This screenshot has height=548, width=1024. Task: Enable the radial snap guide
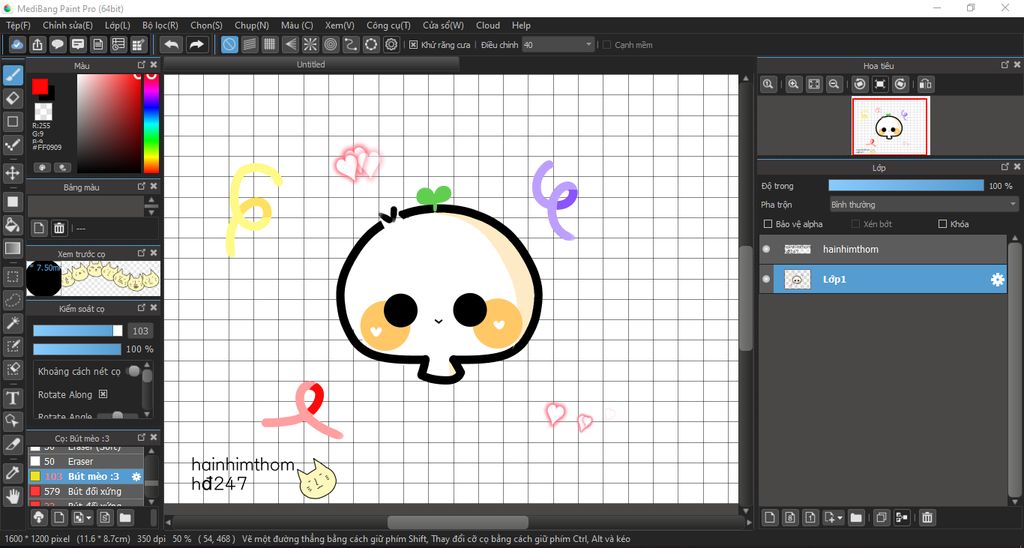pyautogui.click(x=310, y=44)
